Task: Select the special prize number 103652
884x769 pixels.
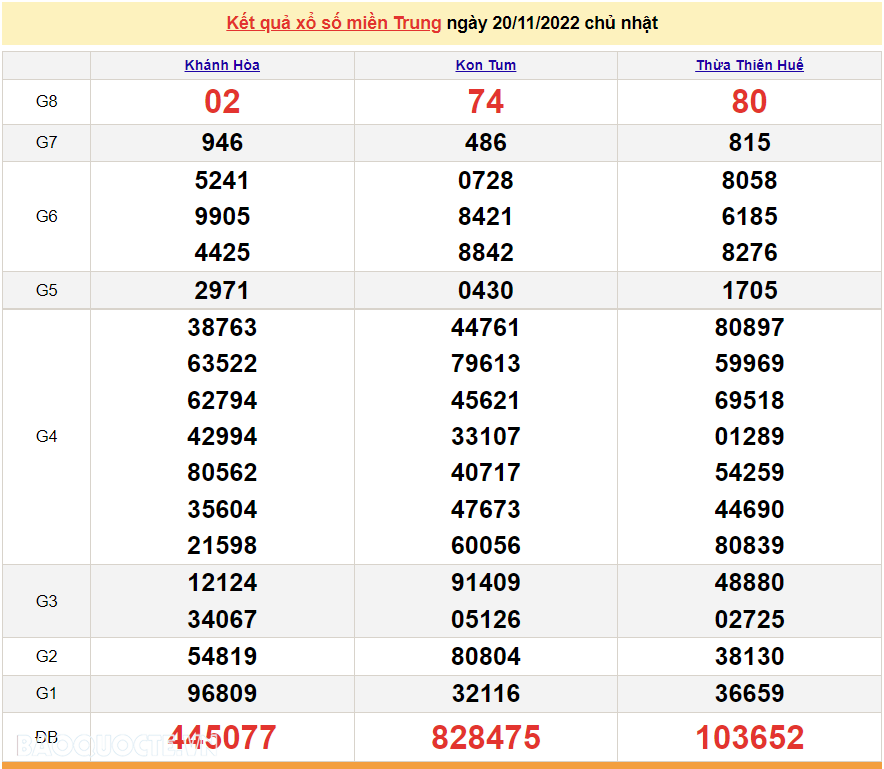Action: pyautogui.click(x=749, y=738)
